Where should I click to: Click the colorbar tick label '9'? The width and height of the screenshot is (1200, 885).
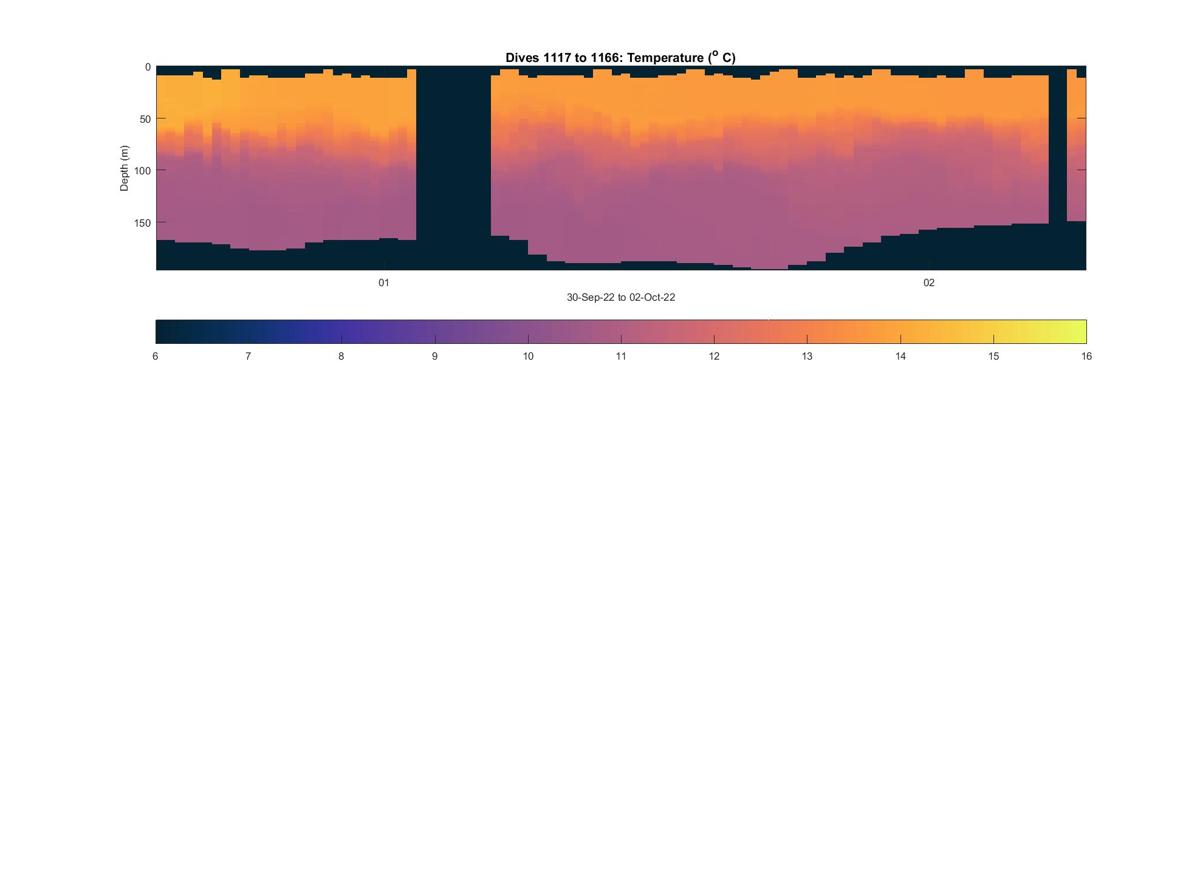coord(434,356)
